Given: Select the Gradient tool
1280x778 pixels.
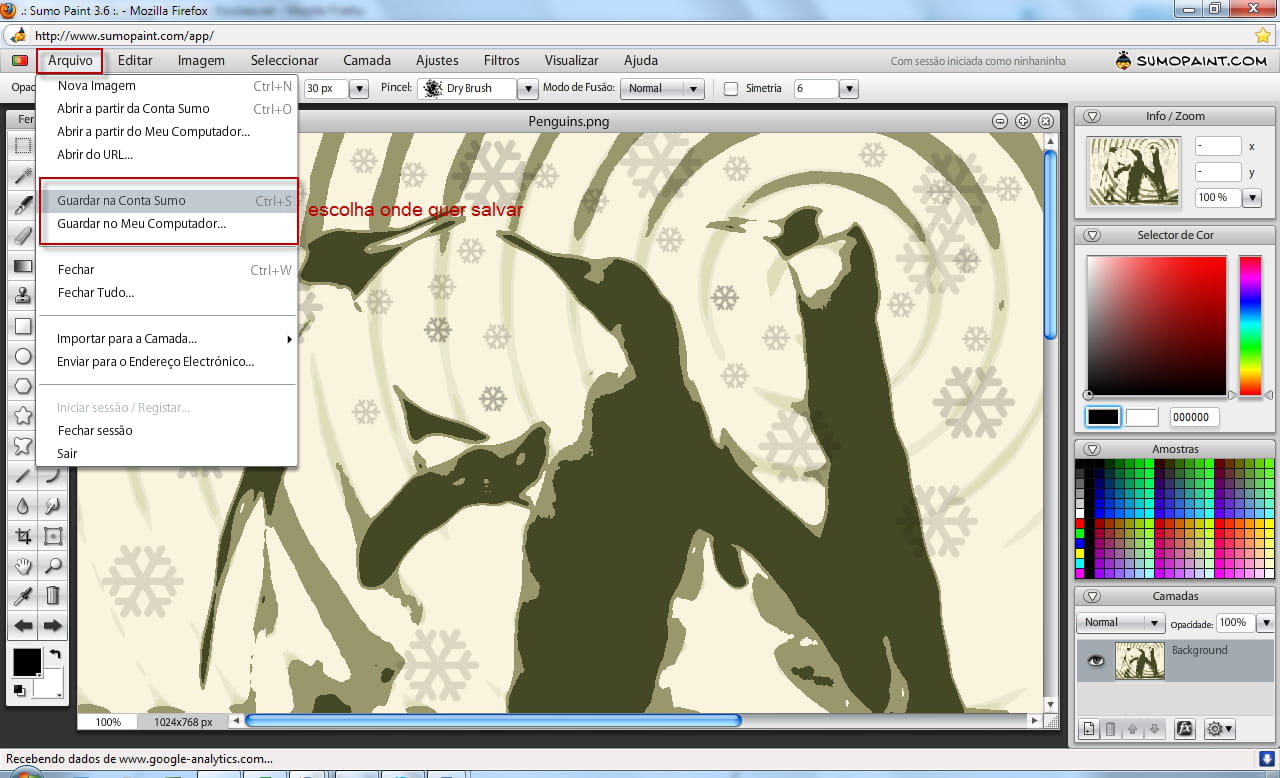Looking at the screenshot, I should click(x=22, y=266).
